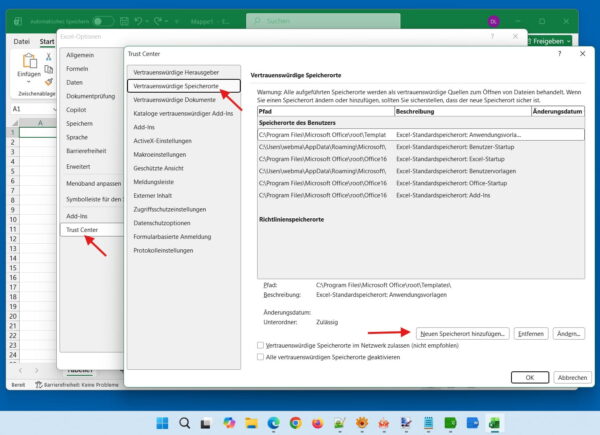Click the undo arrow in Excel title bar
This screenshot has height=435, width=600.
pos(138,21)
